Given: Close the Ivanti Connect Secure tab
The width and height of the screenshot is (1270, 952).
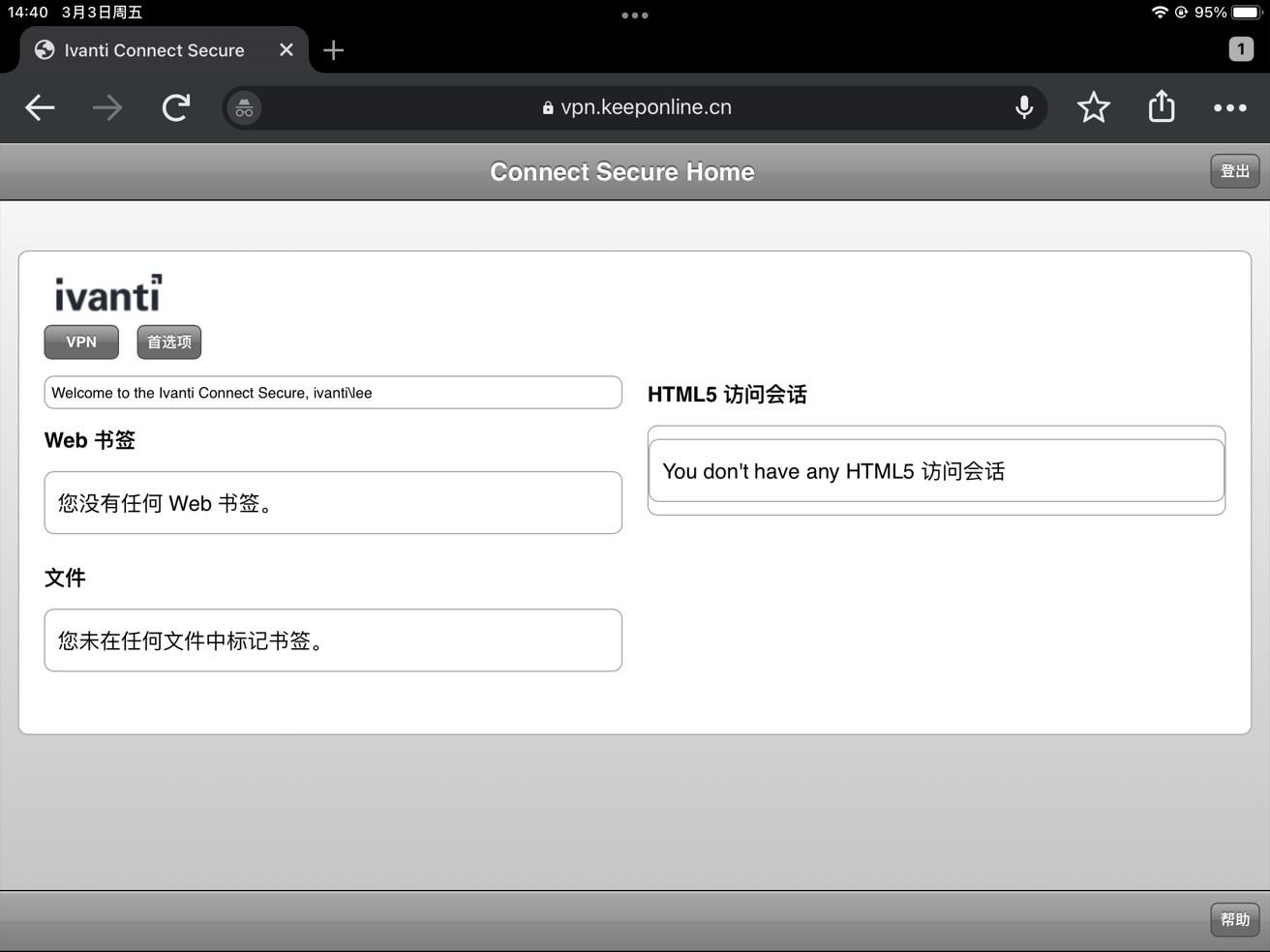Looking at the screenshot, I should tap(286, 49).
